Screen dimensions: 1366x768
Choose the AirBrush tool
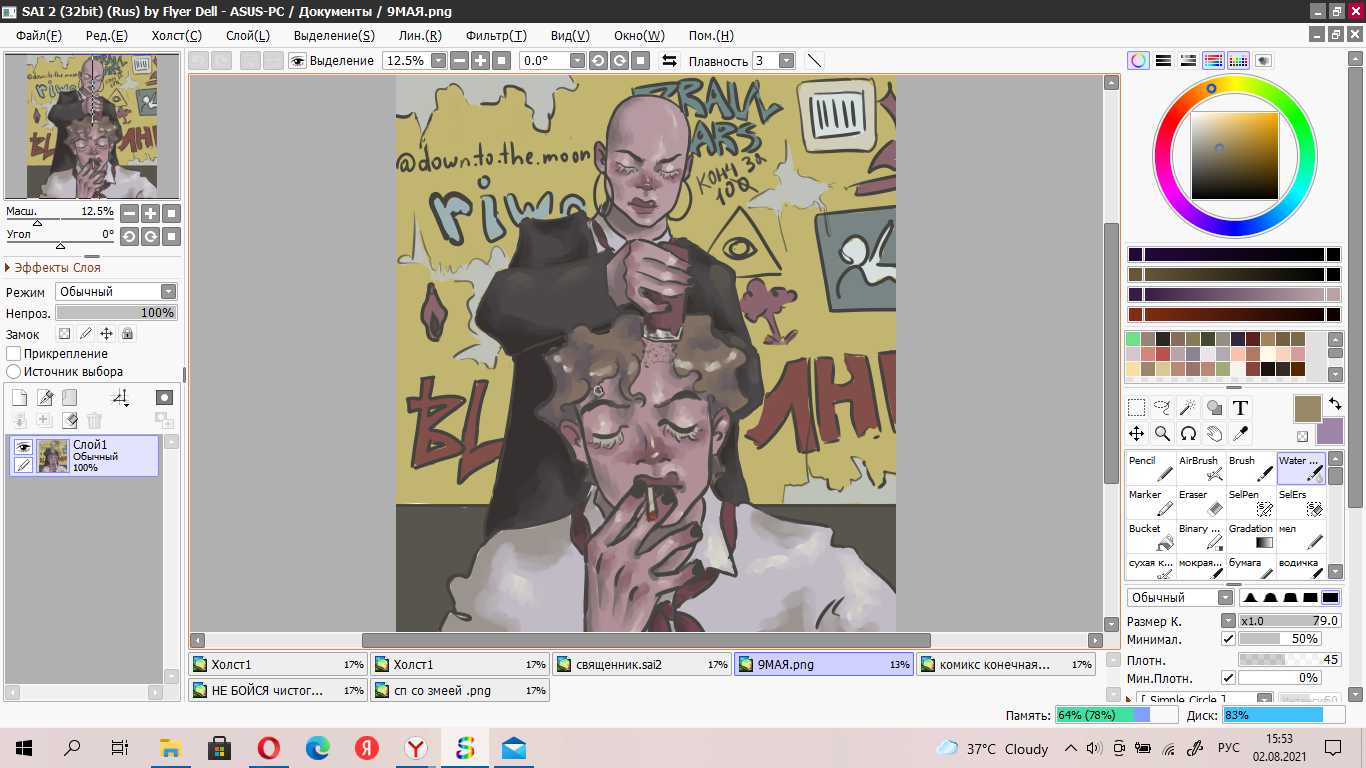coord(1201,469)
